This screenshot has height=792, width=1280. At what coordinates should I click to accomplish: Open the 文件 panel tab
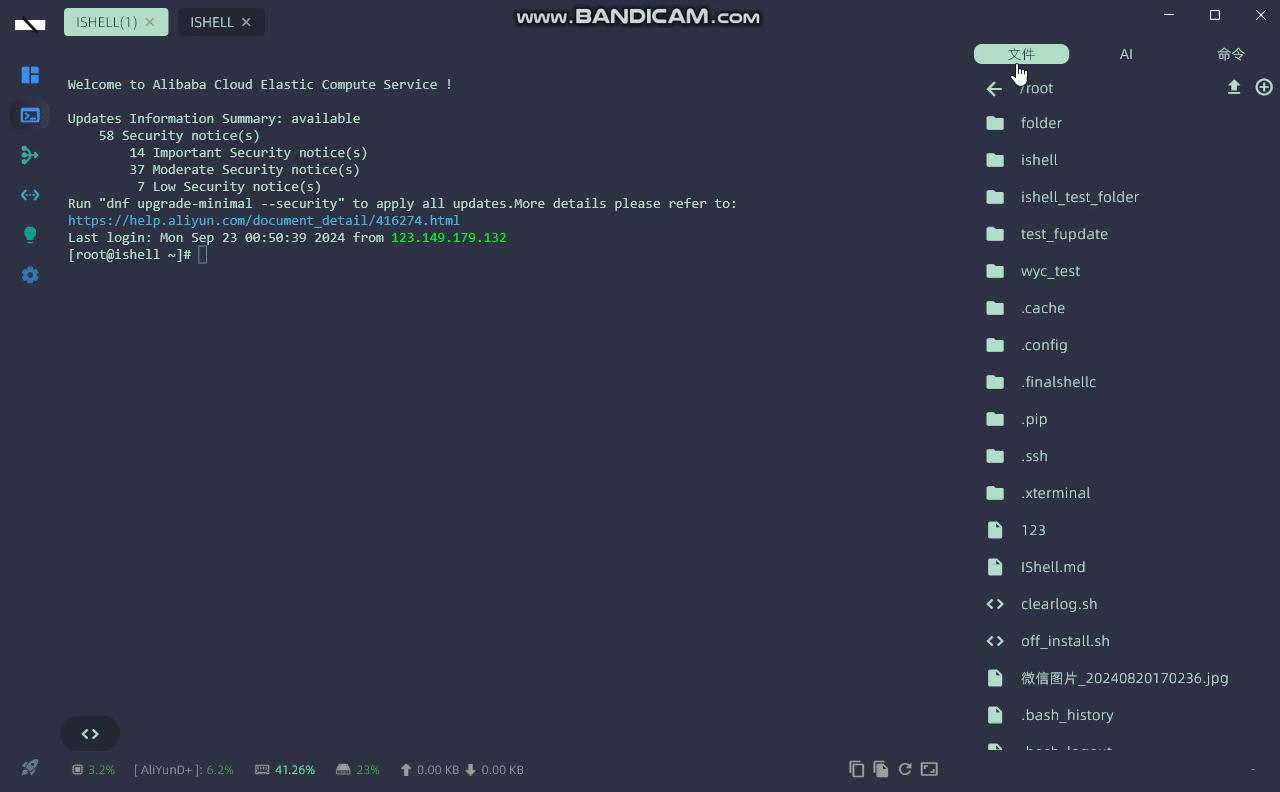[1021, 54]
